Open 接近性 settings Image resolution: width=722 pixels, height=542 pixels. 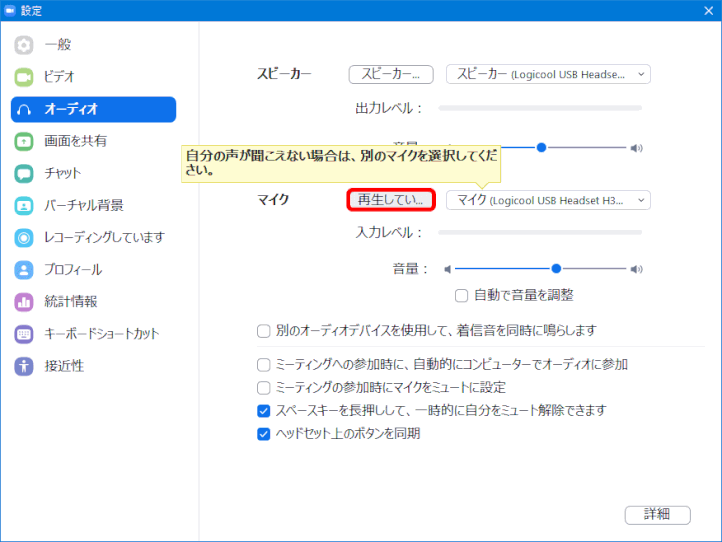coord(93,366)
